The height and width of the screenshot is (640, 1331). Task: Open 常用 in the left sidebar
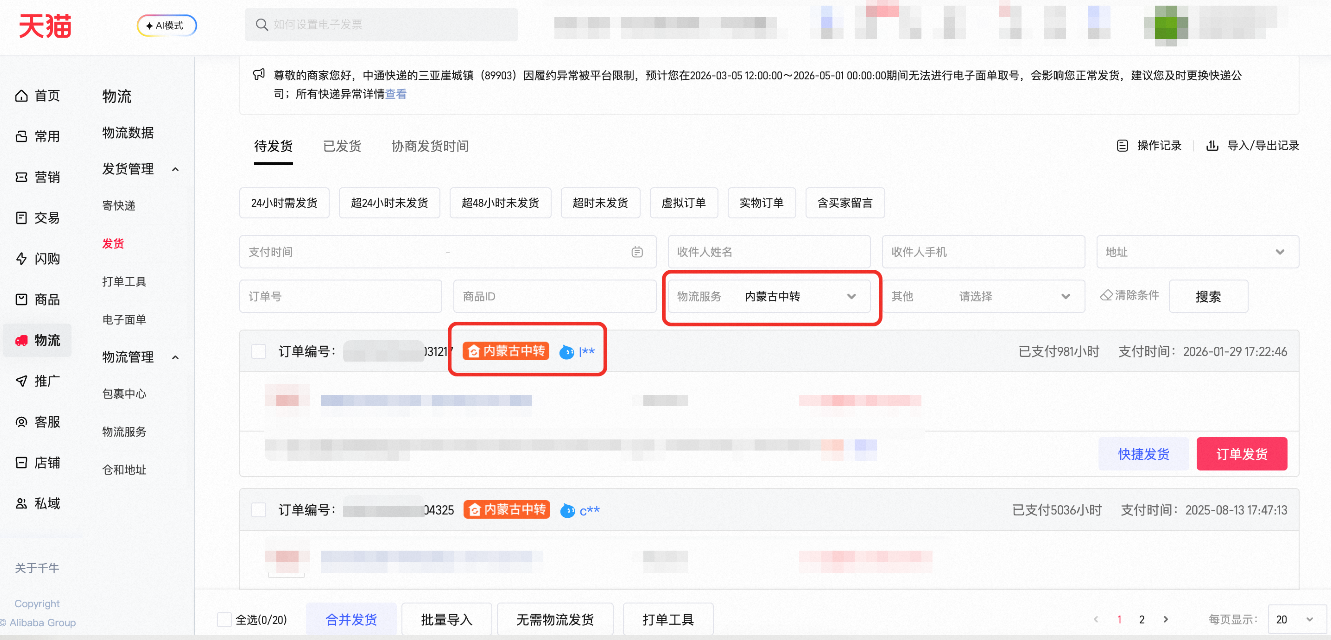[x=37, y=137]
